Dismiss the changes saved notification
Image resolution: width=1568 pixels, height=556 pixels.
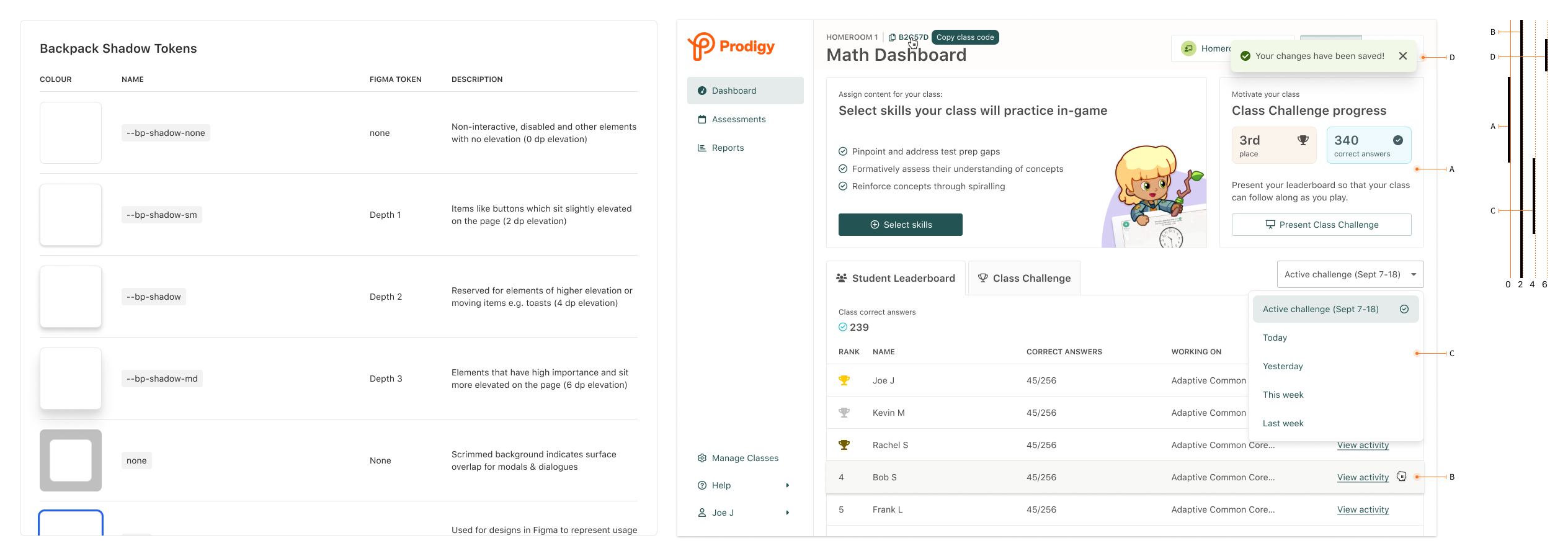pos(1403,56)
